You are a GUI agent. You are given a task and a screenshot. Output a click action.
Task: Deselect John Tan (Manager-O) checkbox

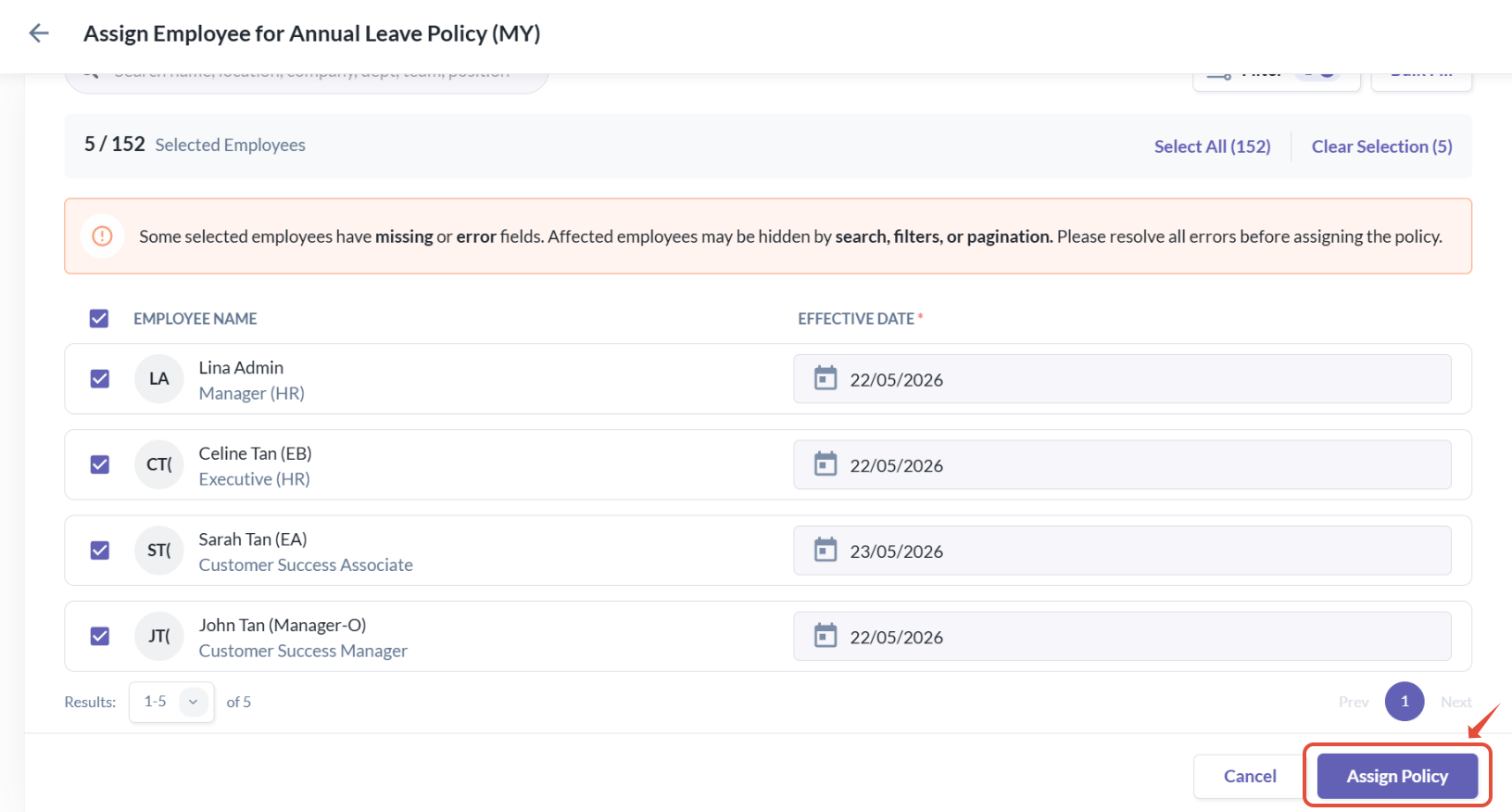[x=100, y=636]
